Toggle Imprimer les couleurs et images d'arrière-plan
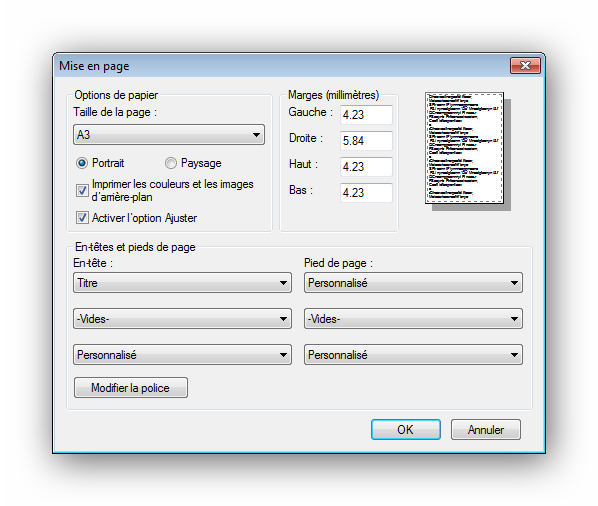 pyautogui.click(x=82, y=190)
